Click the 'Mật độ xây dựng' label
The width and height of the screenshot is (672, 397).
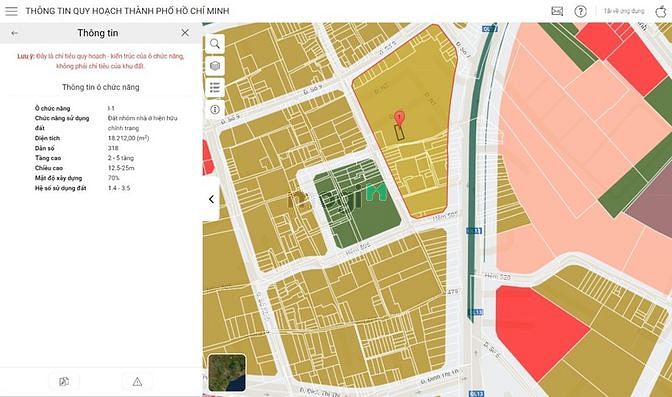click(x=58, y=178)
